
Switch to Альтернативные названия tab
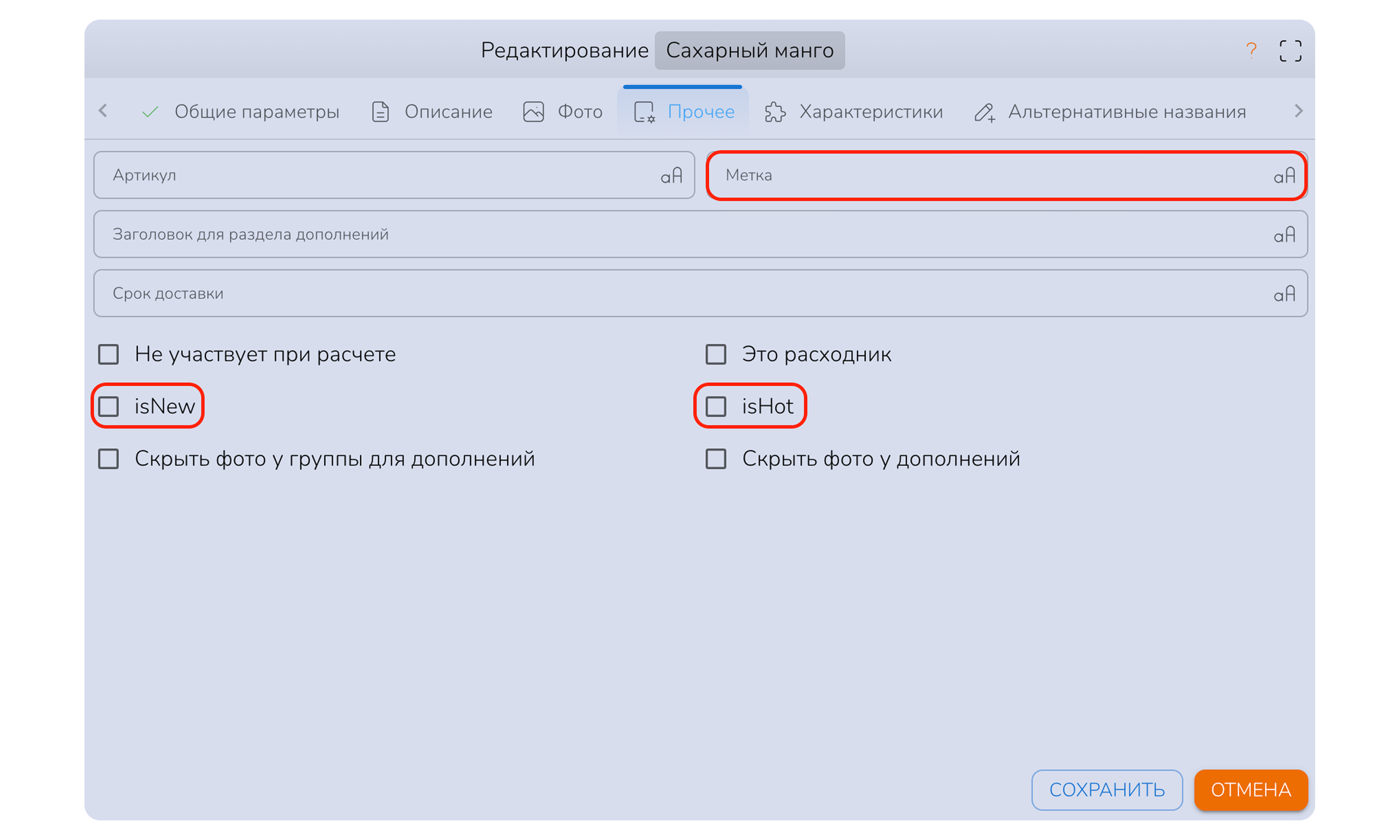[x=1110, y=112]
